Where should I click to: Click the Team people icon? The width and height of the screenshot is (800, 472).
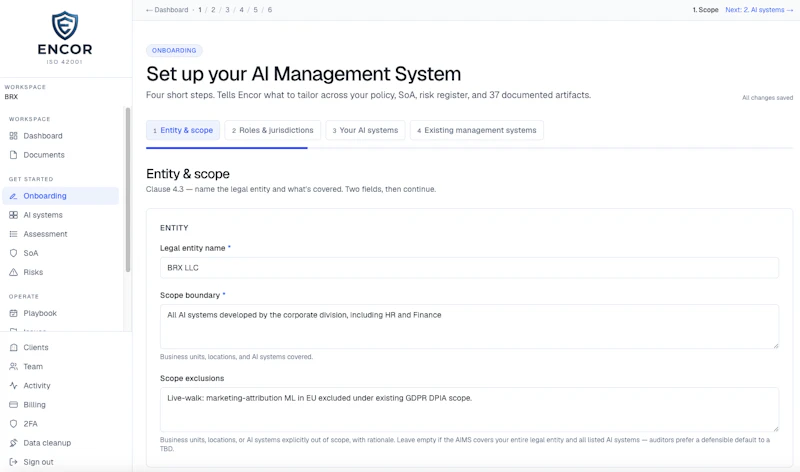[13, 366]
